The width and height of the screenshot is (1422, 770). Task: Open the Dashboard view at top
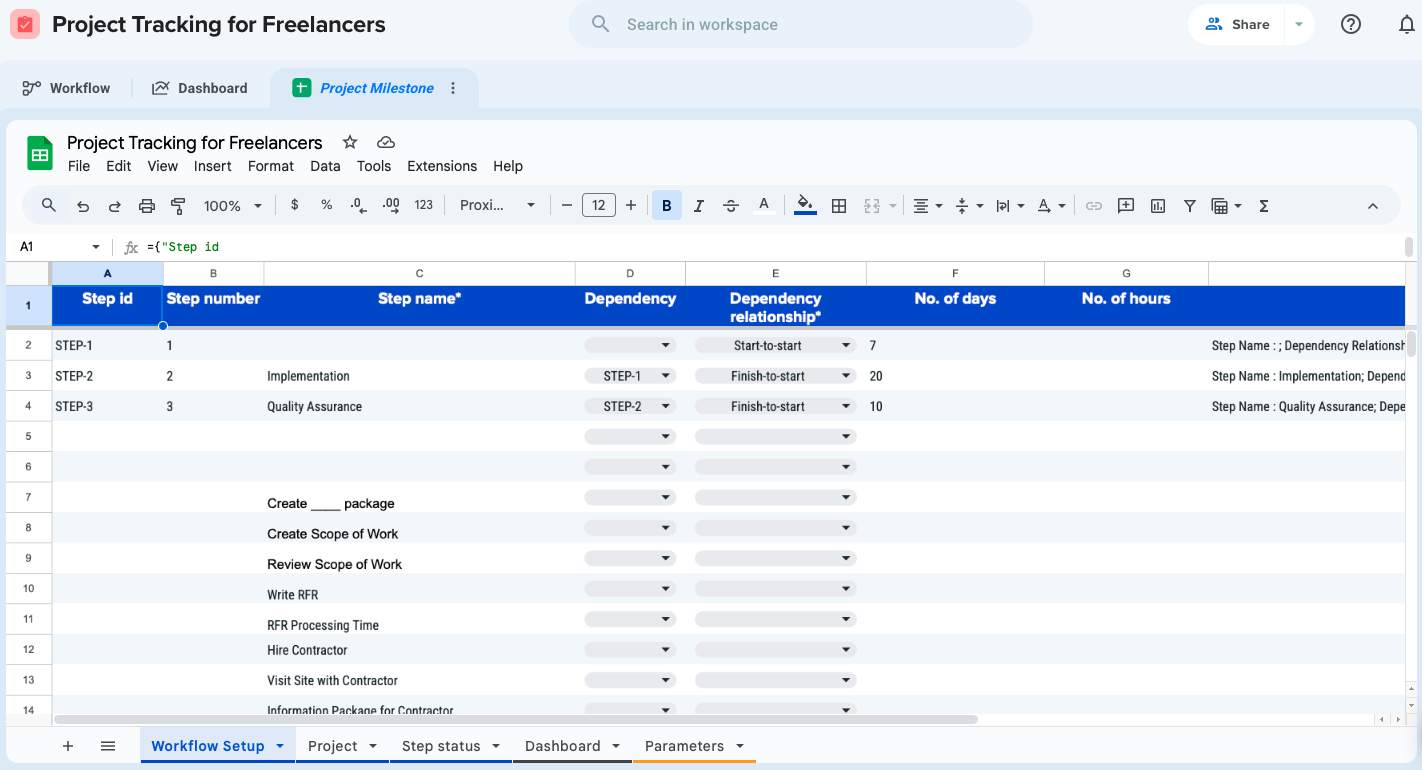pos(200,88)
